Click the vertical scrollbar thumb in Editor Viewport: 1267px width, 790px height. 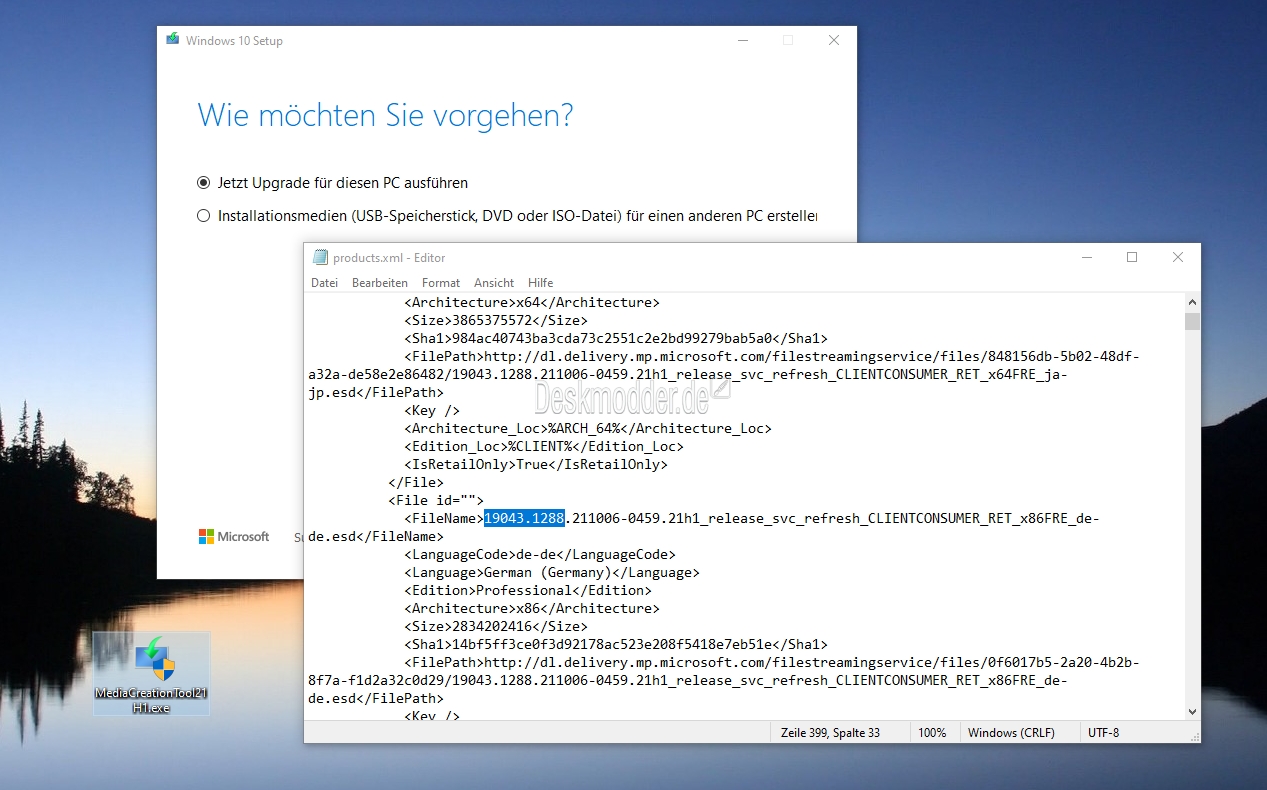tap(1192, 321)
